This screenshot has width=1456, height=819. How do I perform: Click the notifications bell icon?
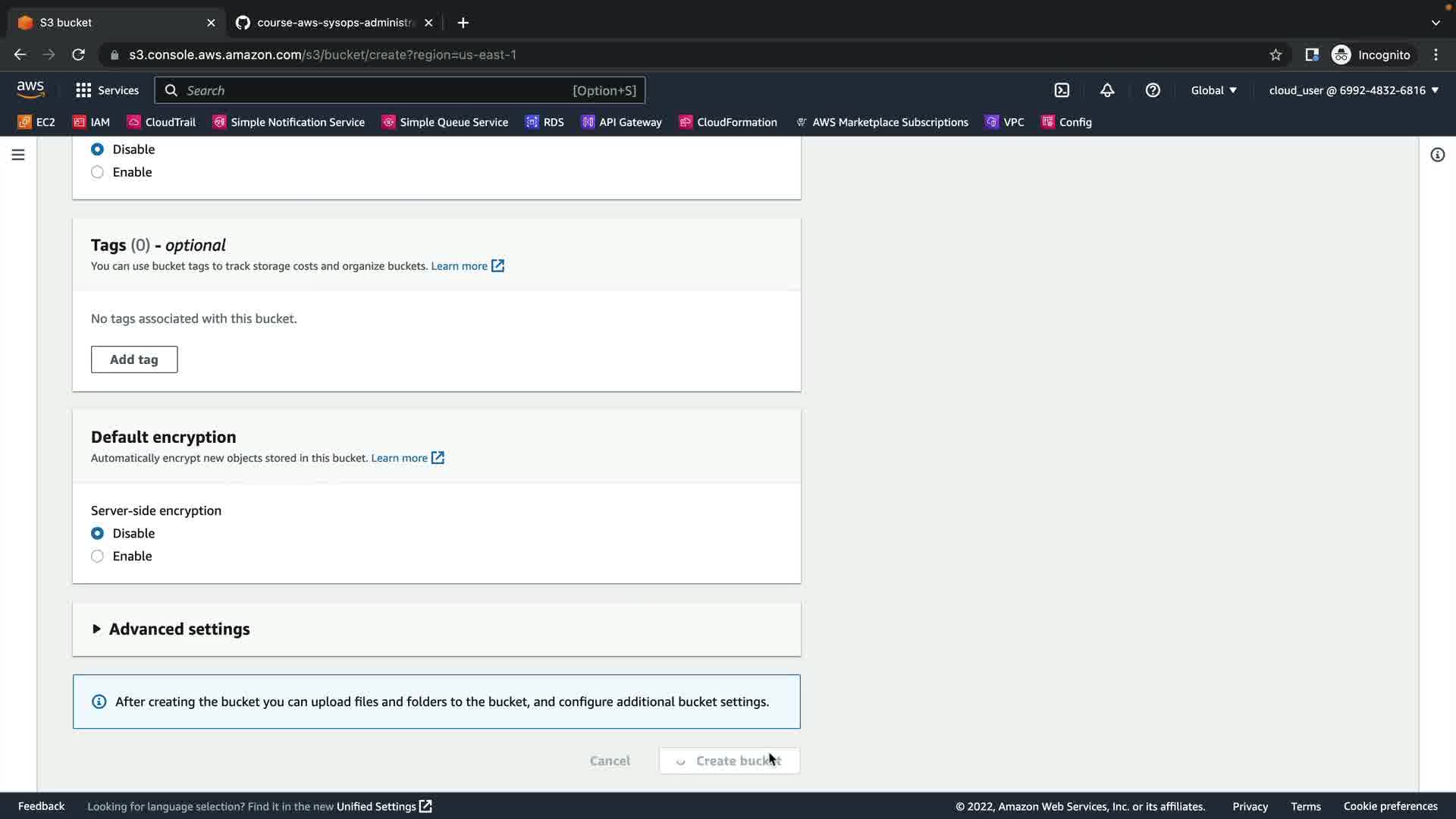tap(1107, 90)
